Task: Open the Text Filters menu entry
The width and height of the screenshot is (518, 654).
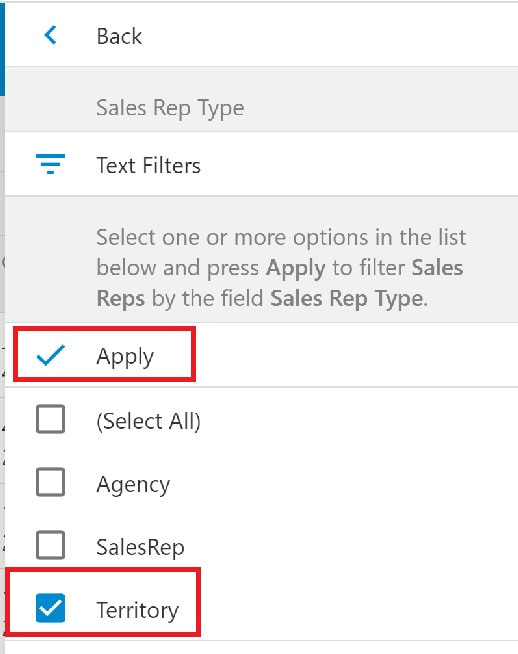Action: click(148, 165)
